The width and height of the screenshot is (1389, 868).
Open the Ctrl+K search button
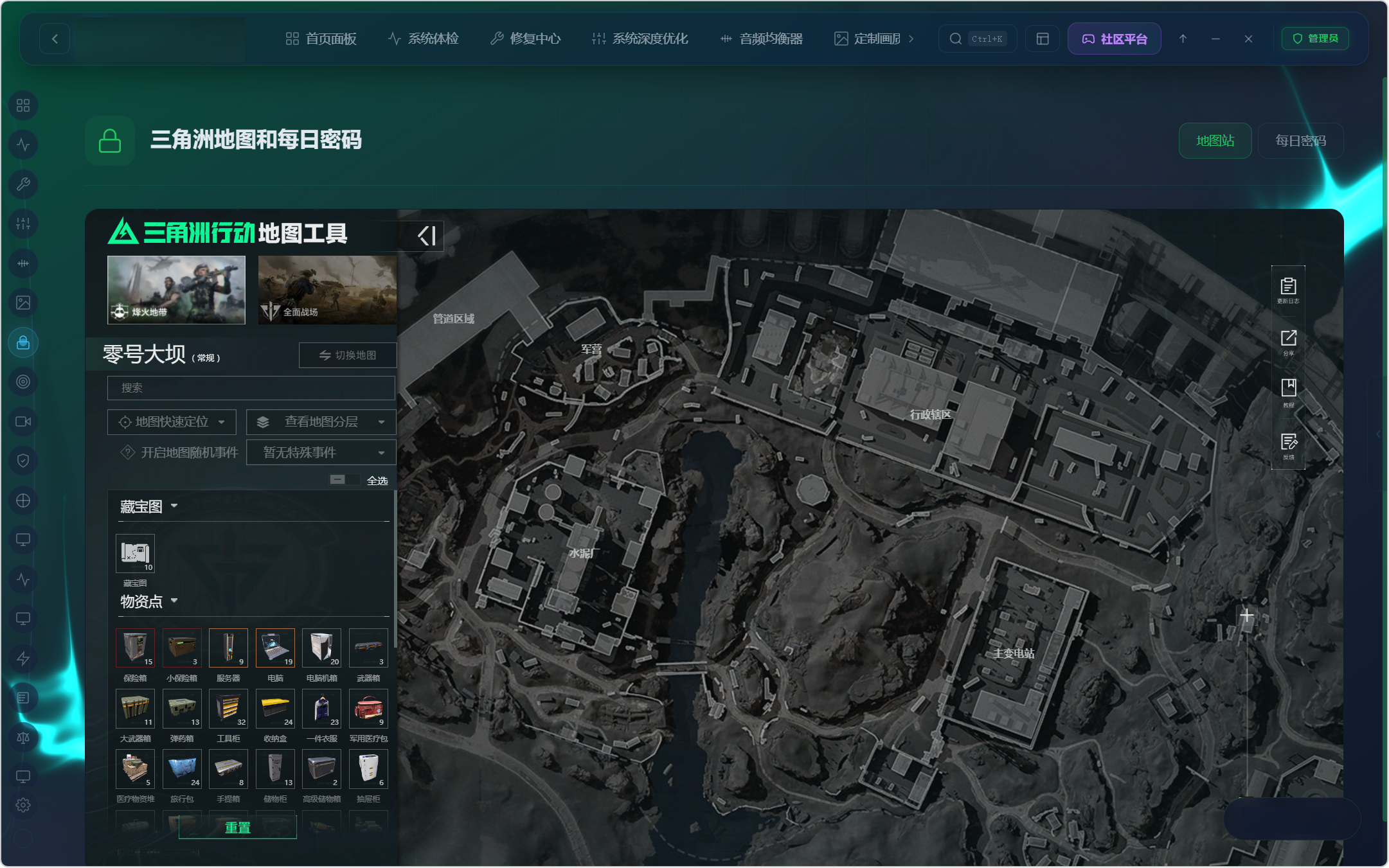pyautogui.click(x=978, y=39)
